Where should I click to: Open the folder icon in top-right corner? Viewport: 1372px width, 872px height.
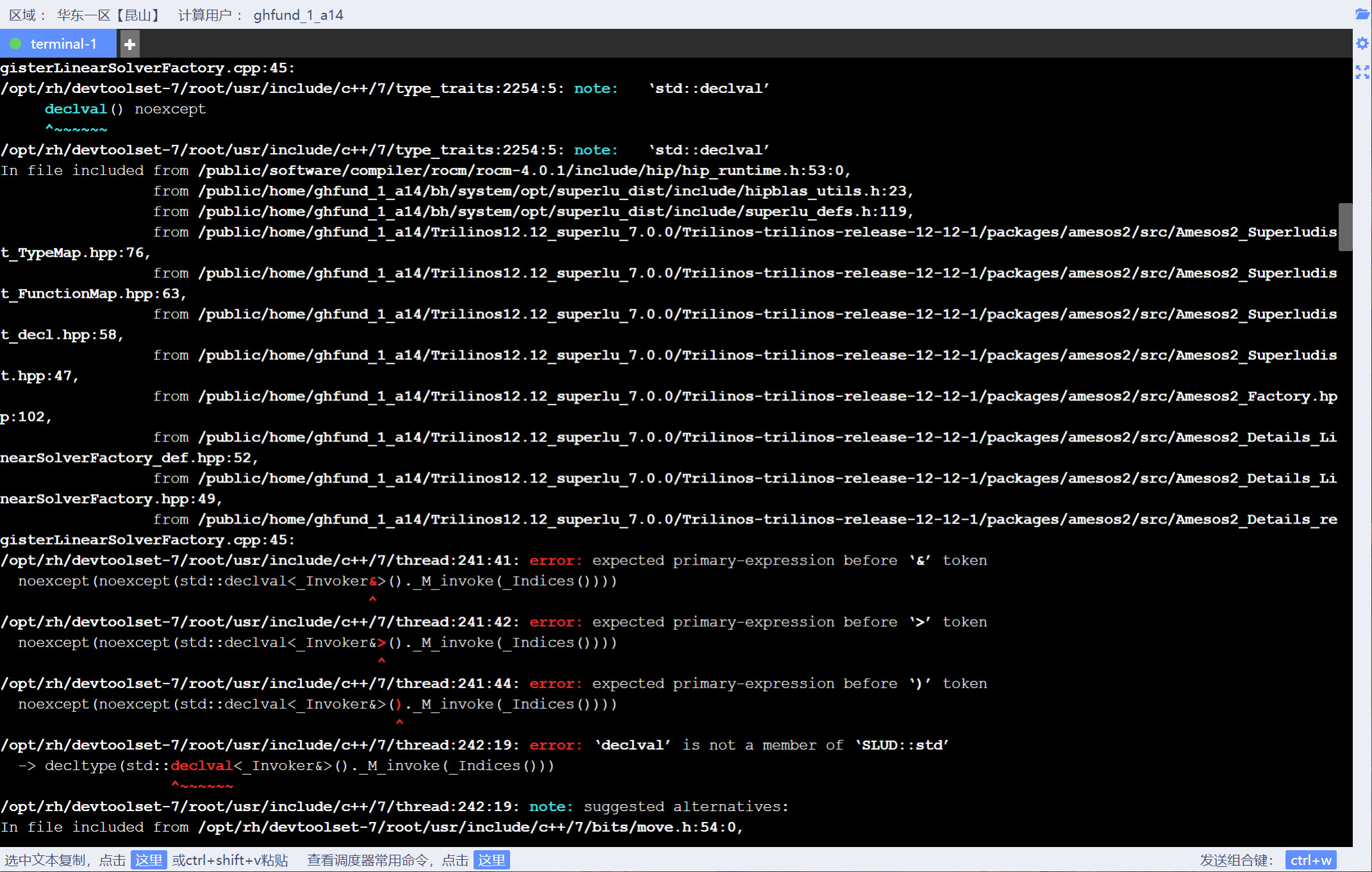point(1362,14)
